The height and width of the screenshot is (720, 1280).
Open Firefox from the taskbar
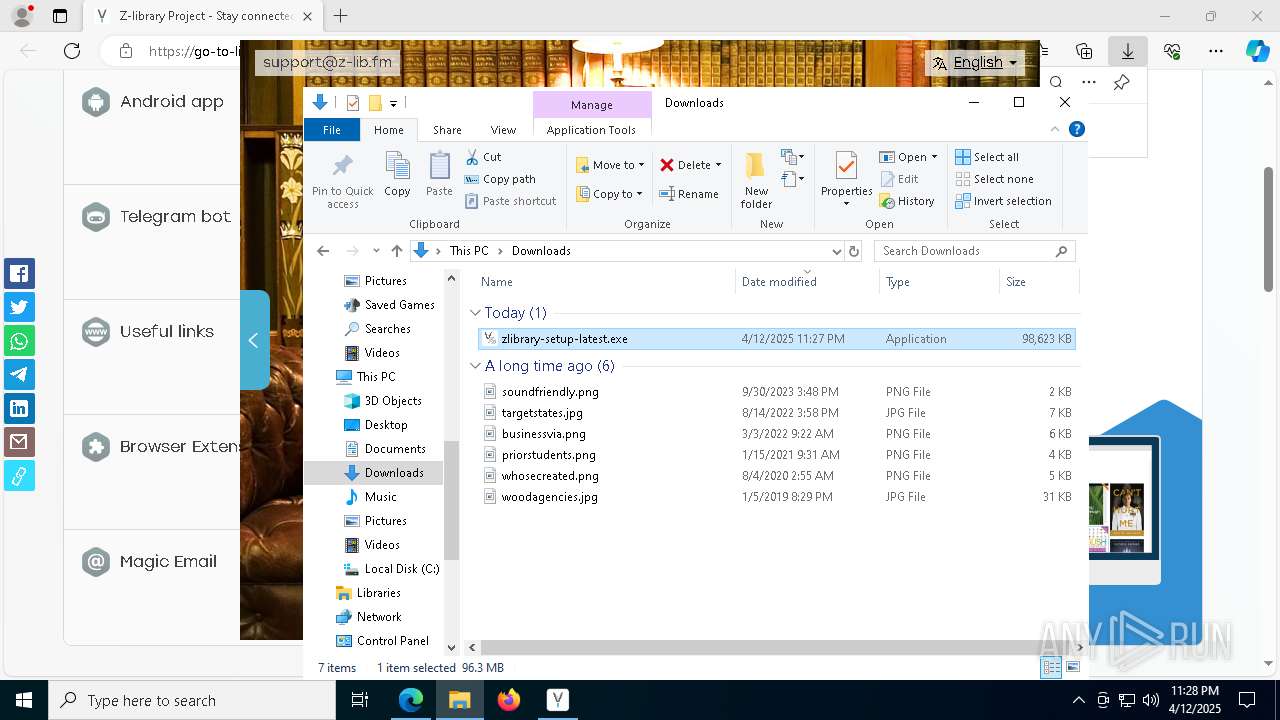(509, 700)
